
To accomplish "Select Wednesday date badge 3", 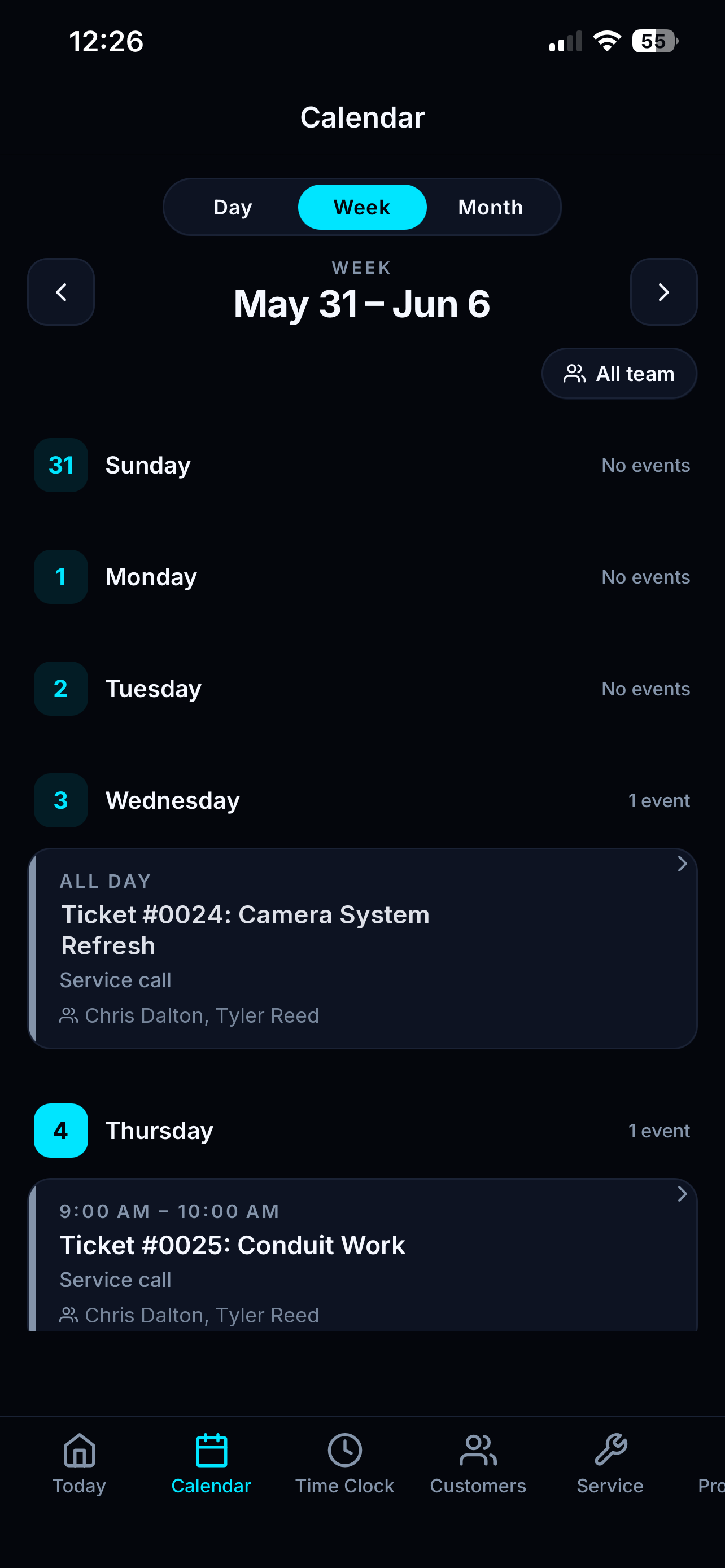I will (61, 800).
